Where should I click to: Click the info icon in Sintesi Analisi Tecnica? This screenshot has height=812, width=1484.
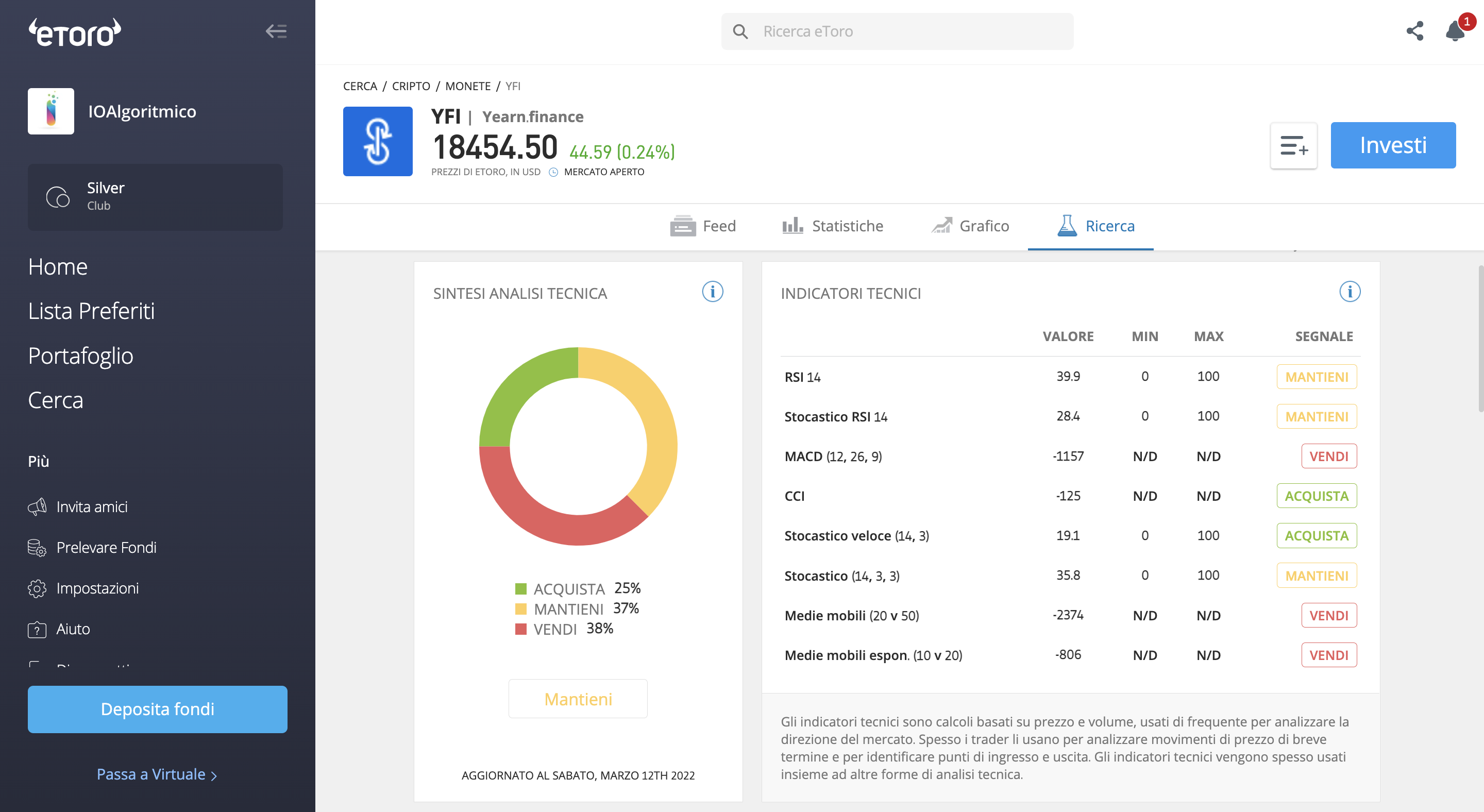pos(713,292)
